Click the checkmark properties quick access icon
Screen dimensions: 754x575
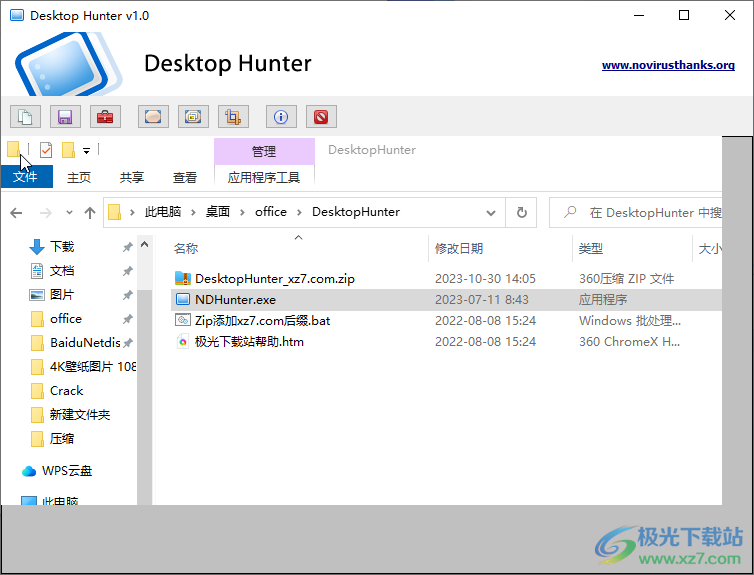(46, 150)
